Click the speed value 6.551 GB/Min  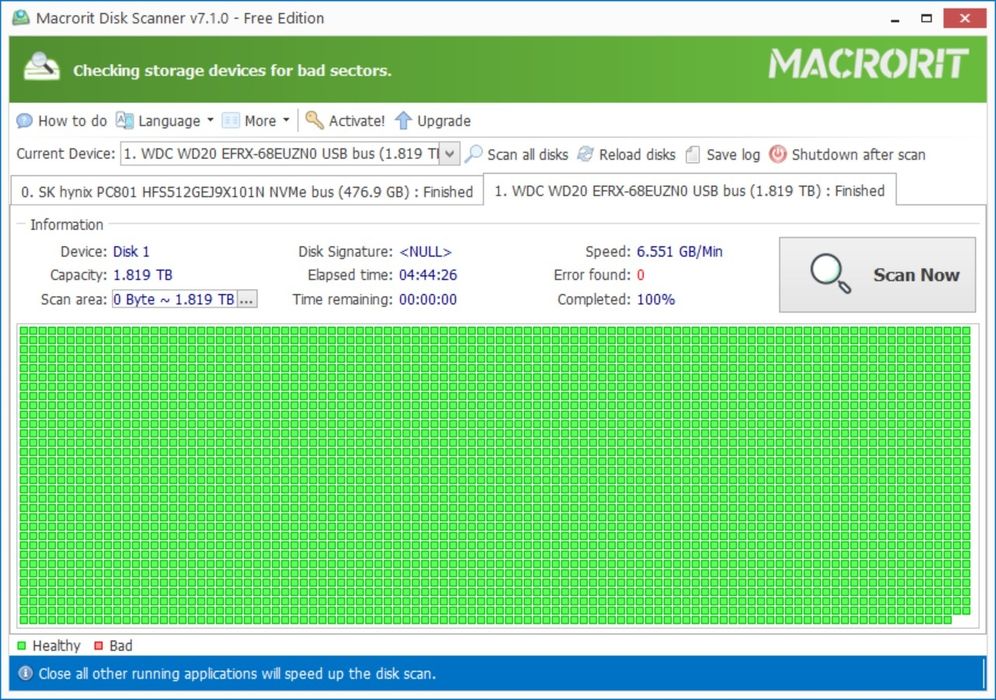[x=679, y=252]
